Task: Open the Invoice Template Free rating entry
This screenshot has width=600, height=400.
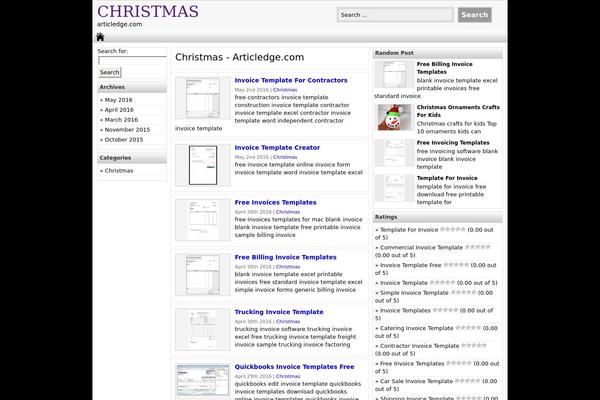Action: 410,265
